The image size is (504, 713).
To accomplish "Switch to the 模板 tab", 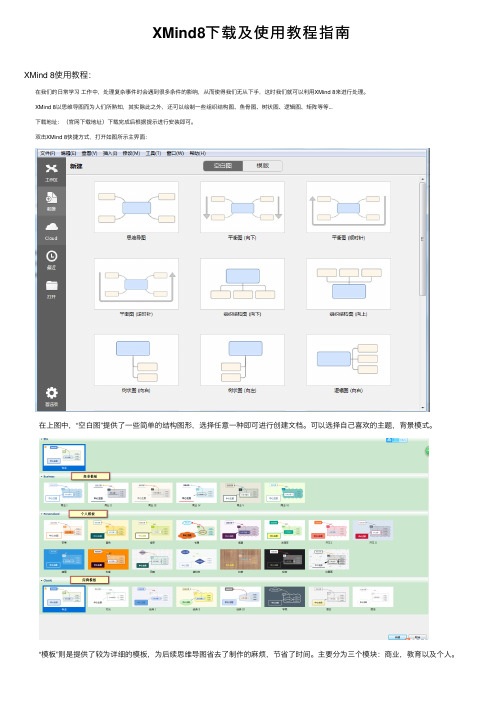I will tap(262, 166).
